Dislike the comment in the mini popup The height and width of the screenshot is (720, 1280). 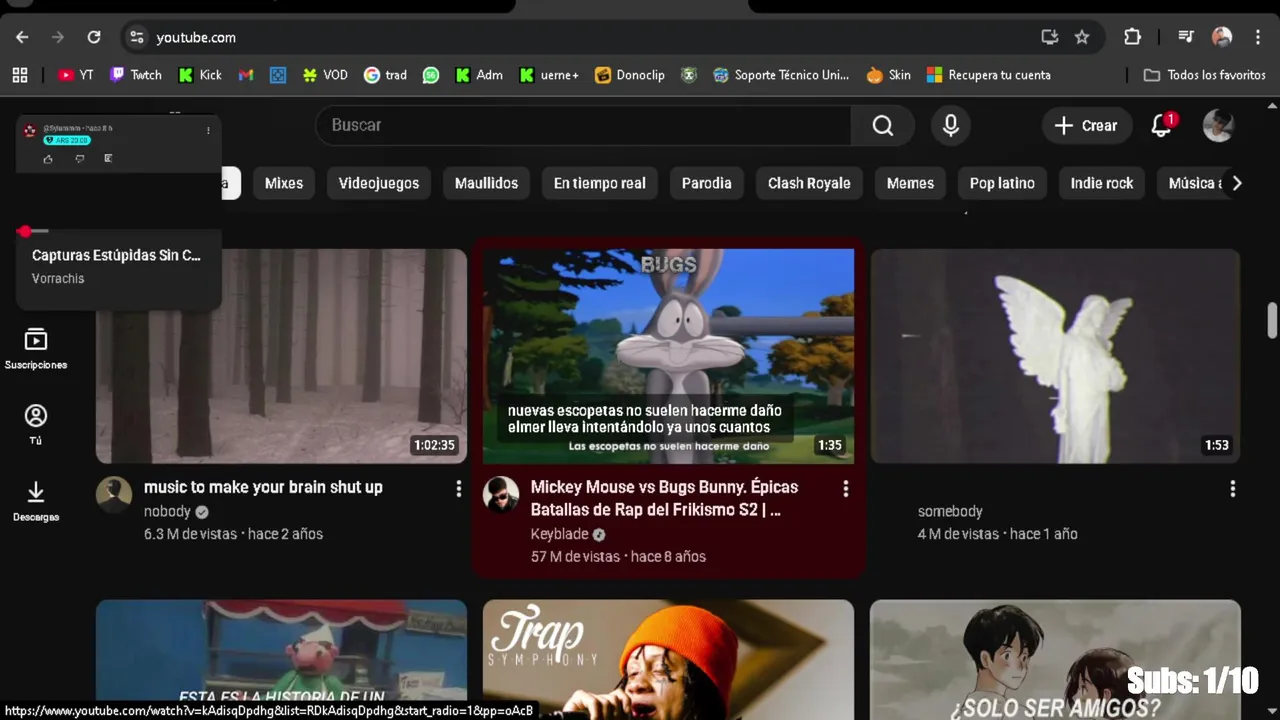click(x=79, y=158)
